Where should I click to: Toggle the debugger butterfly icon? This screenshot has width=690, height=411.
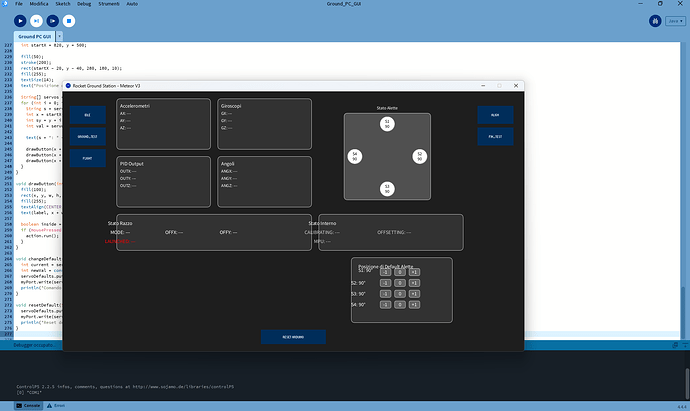[x=655, y=21]
